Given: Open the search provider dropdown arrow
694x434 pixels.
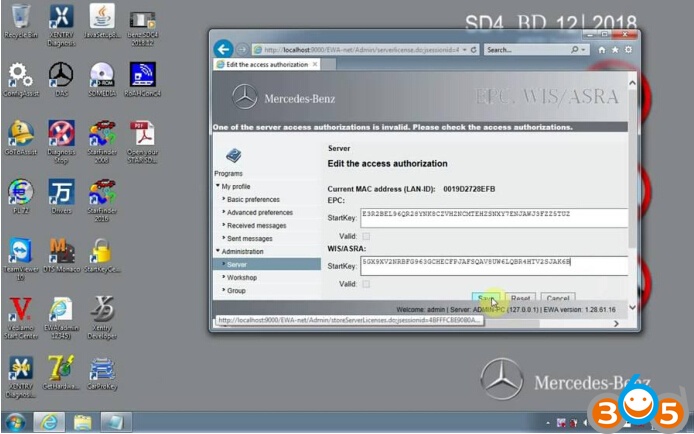Looking at the screenshot, I should (583, 50).
